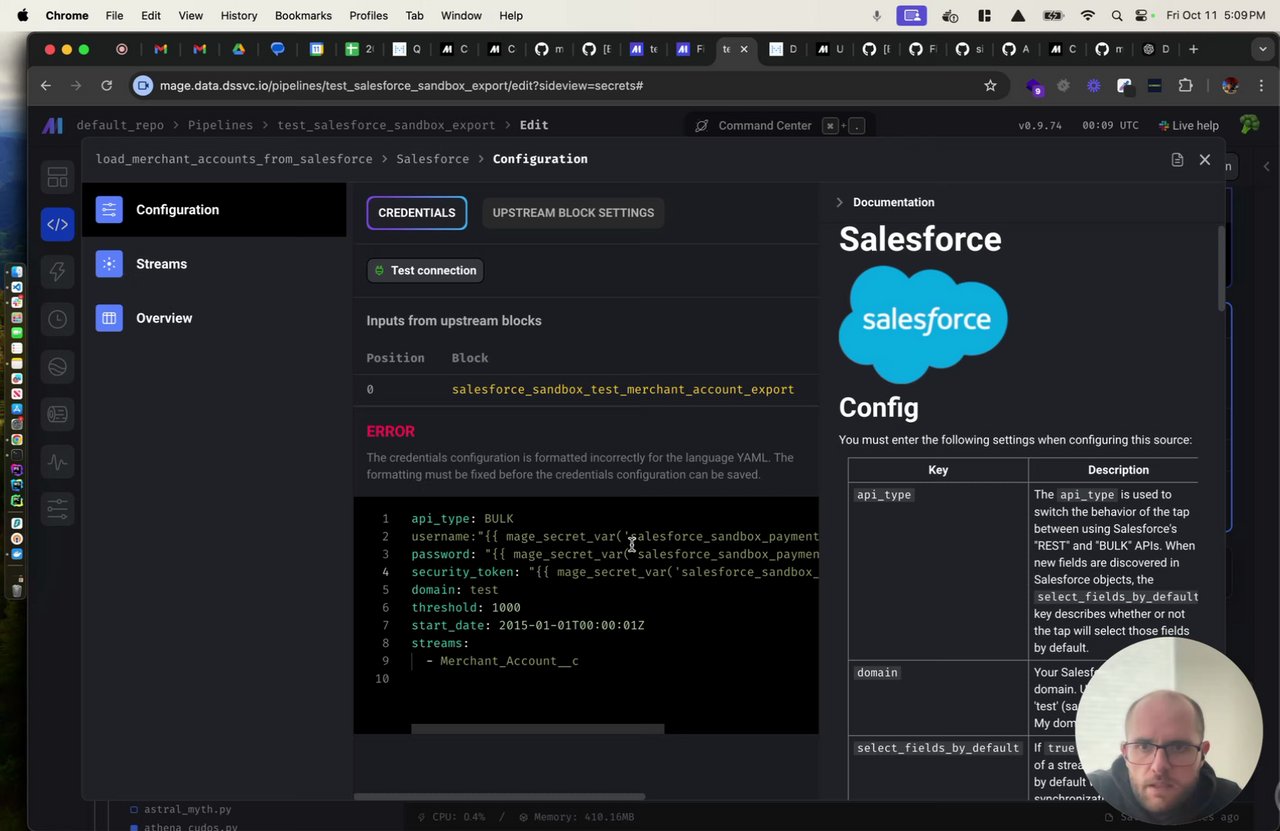Viewport: 1280px width, 831px height.
Task: Expand the collapsed right panel chevron
Action: 1267,166
